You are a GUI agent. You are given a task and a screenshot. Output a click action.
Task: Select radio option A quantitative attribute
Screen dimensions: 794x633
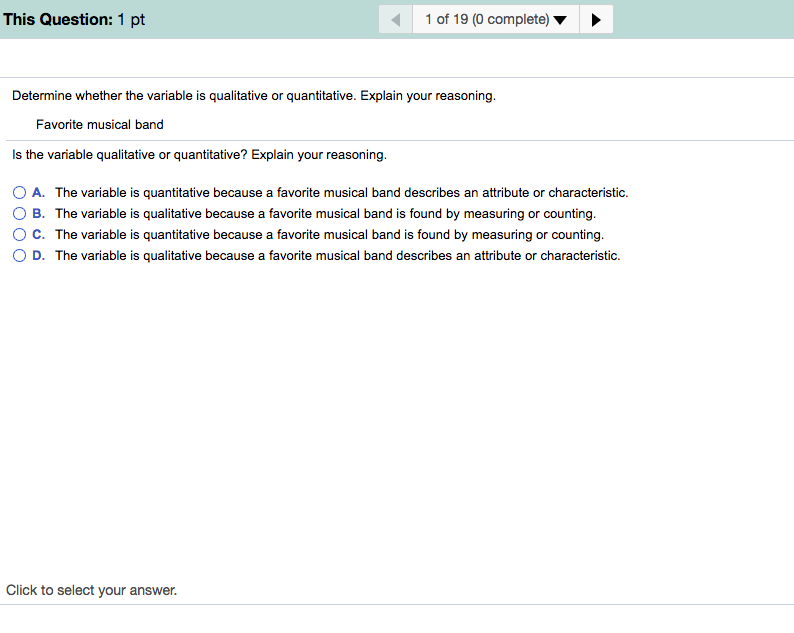click(19, 192)
